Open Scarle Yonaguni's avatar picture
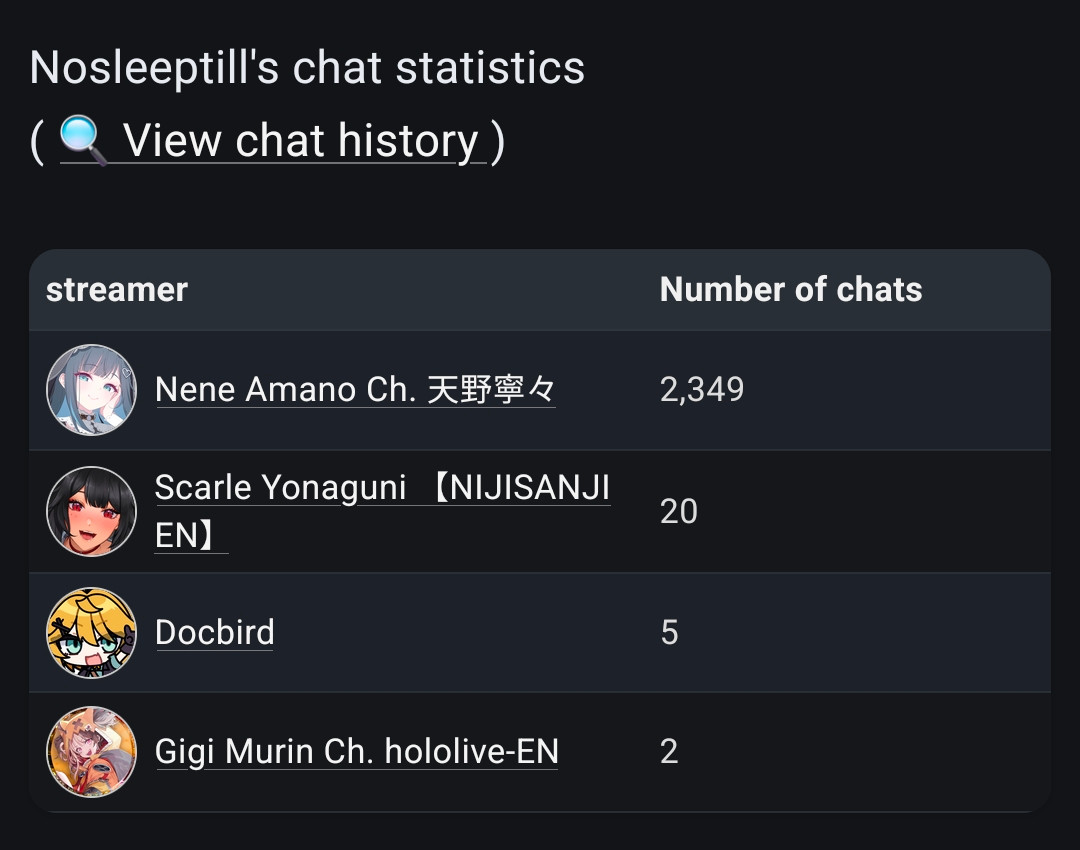This screenshot has width=1080, height=850. 91,511
